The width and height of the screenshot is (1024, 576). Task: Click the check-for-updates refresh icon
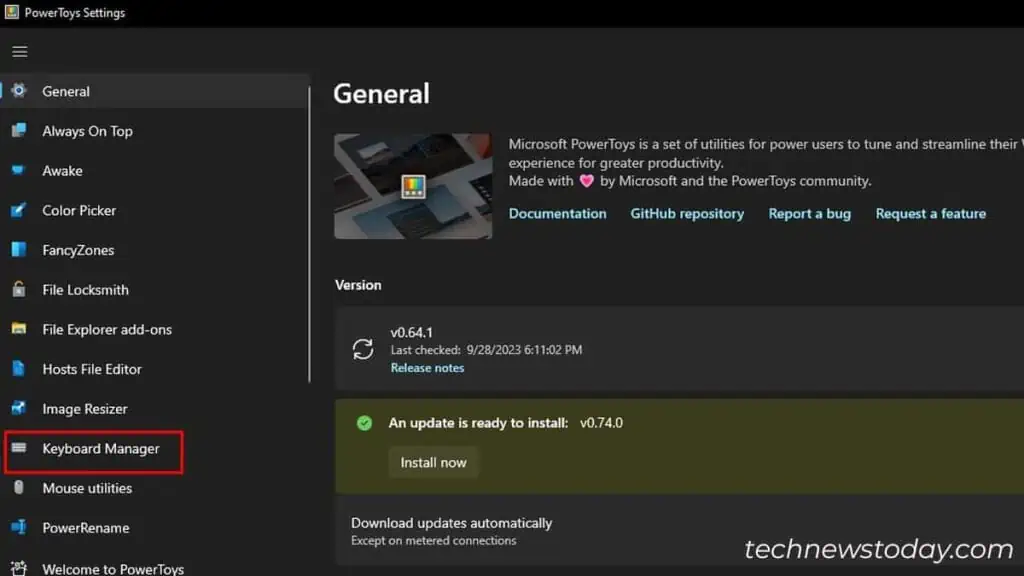point(362,349)
